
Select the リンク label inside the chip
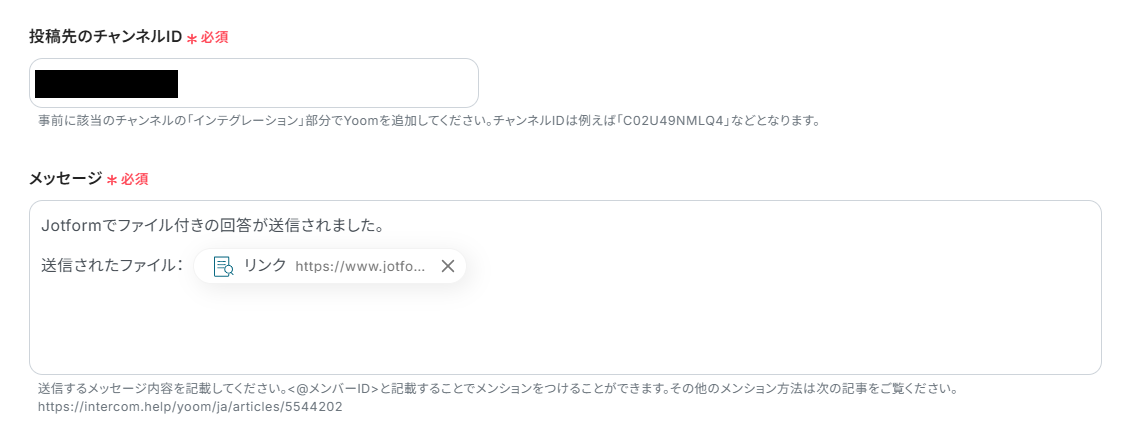pos(265,266)
